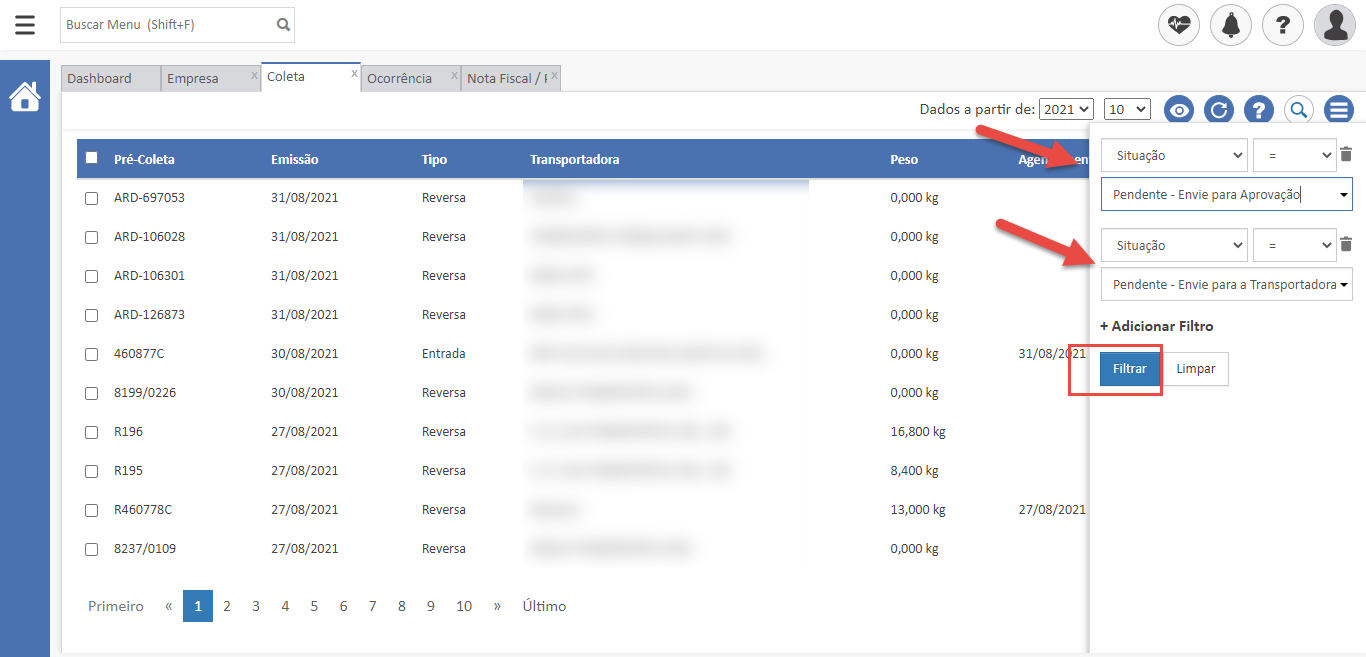Delete the first Situação filter with trash icon
This screenshot has width=1366, height=657.
[x=1346, y=155]
